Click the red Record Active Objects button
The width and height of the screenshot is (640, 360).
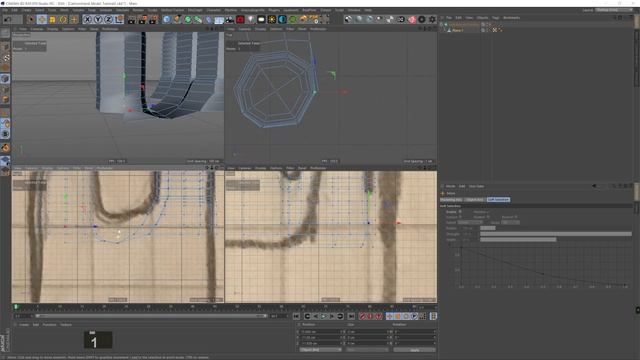362,316
